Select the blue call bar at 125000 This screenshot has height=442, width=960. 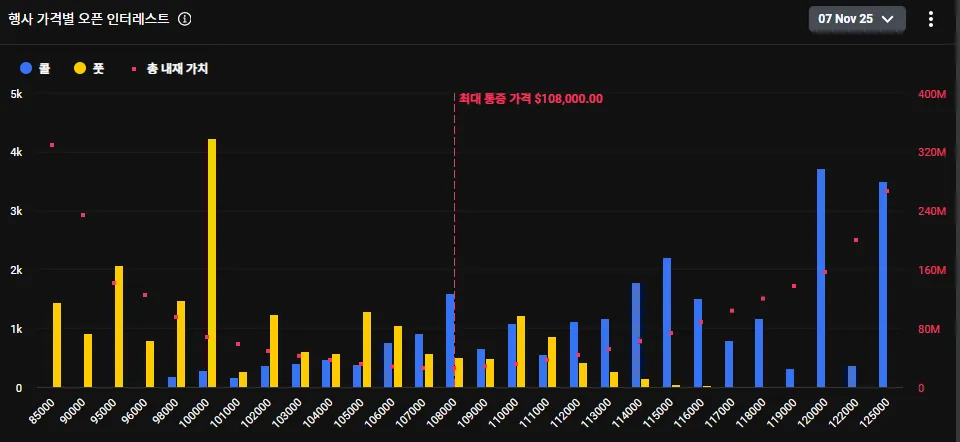[x=883, y=285]
